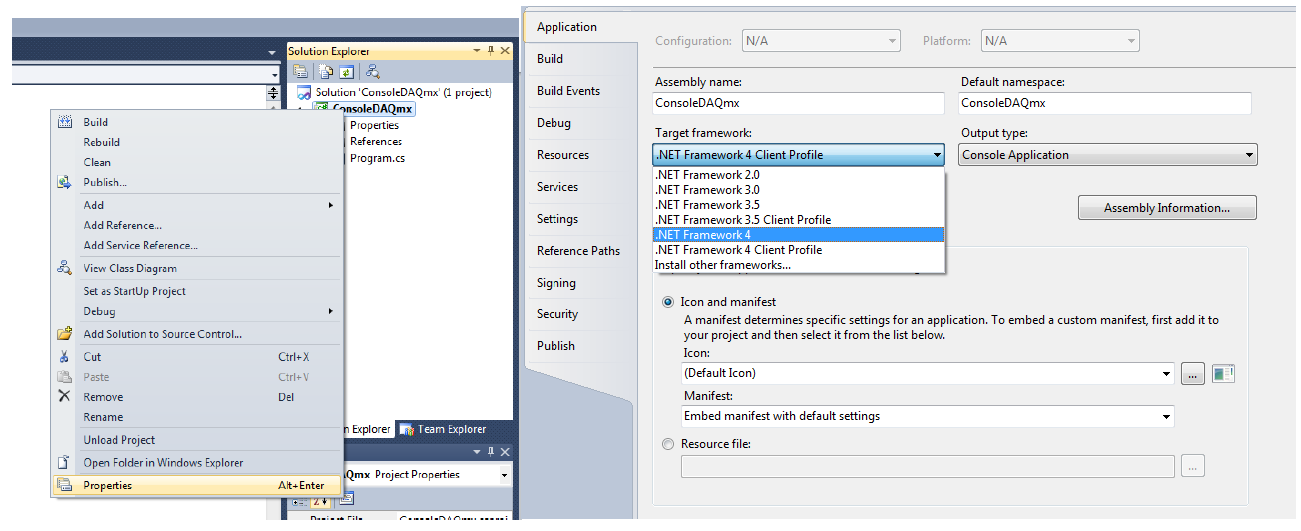
Task: Click View Class Diagram in the context menu
Action: click(x=197, y=268)
